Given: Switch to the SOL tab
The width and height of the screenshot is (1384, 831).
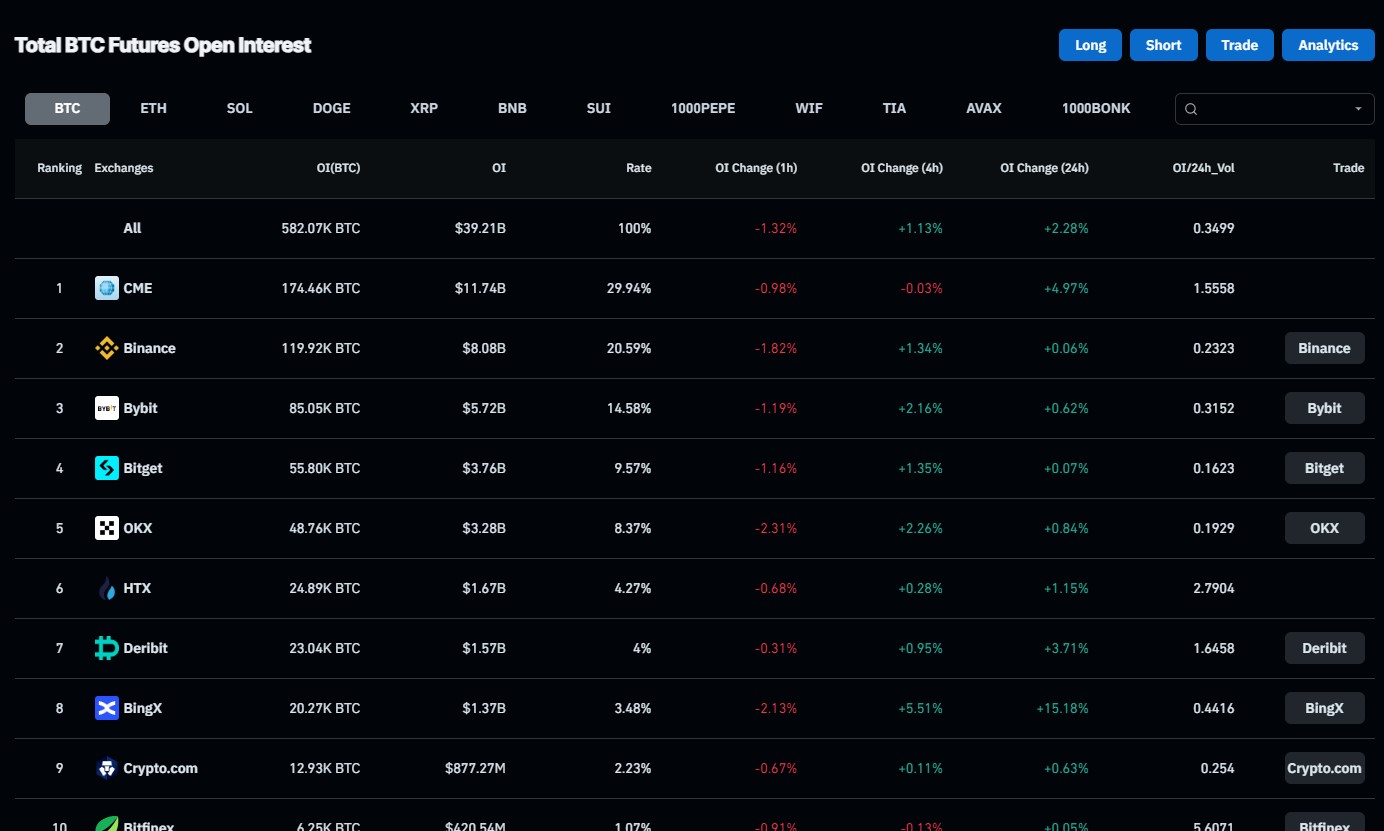Looking at the screenshot, I should (x=239, y=108).
